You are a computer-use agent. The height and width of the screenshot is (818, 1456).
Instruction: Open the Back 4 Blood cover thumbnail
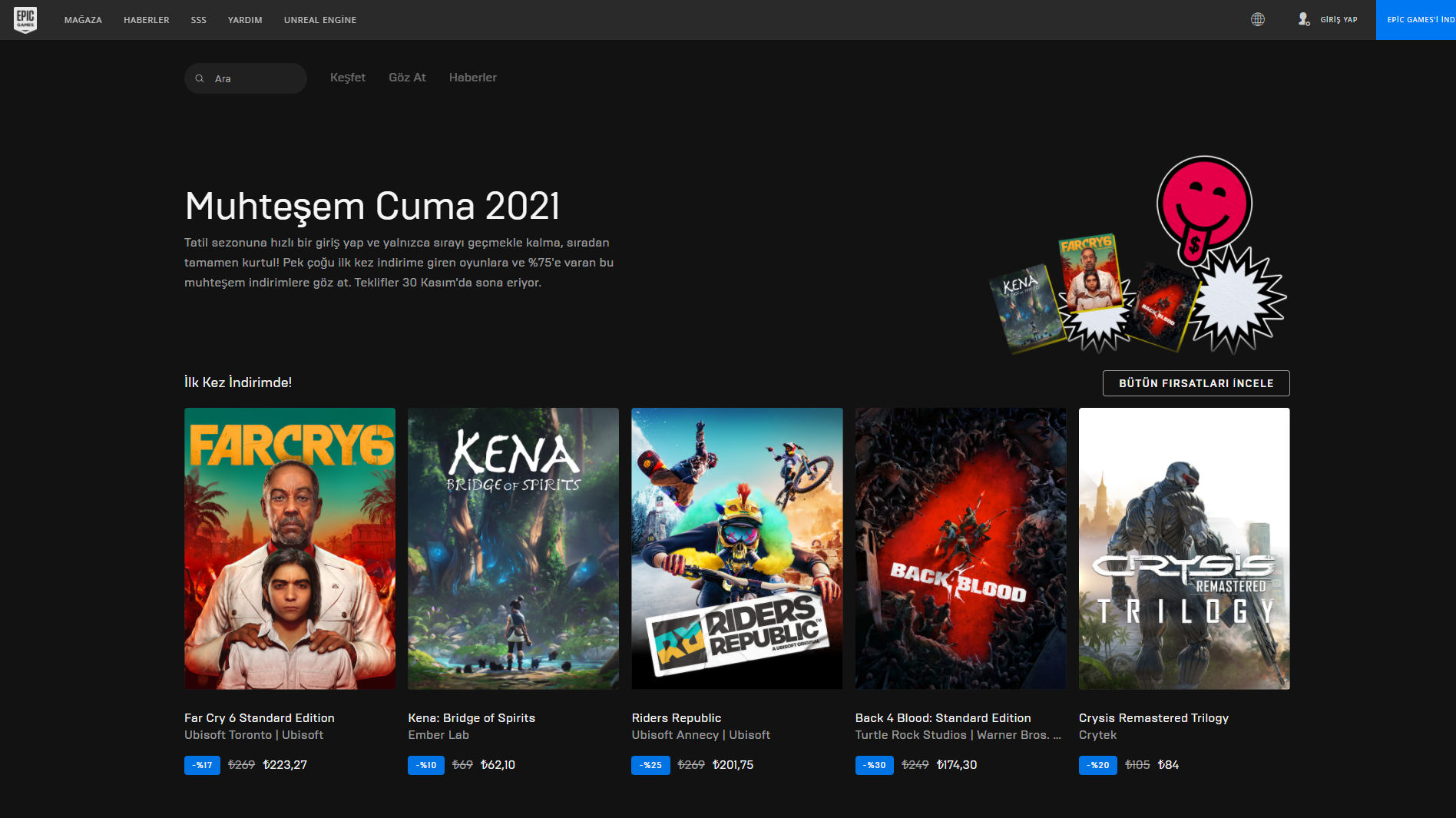tap(960, 548)
